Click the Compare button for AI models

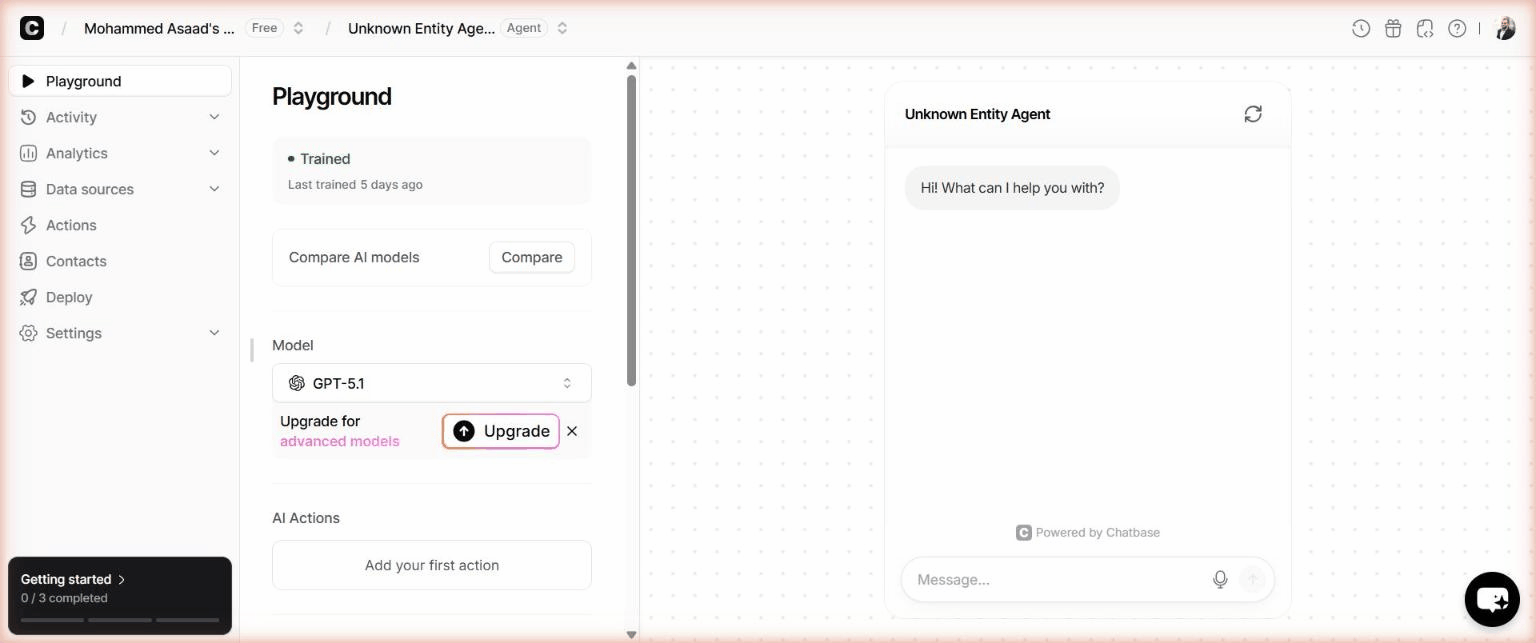[x=531, y=257]
